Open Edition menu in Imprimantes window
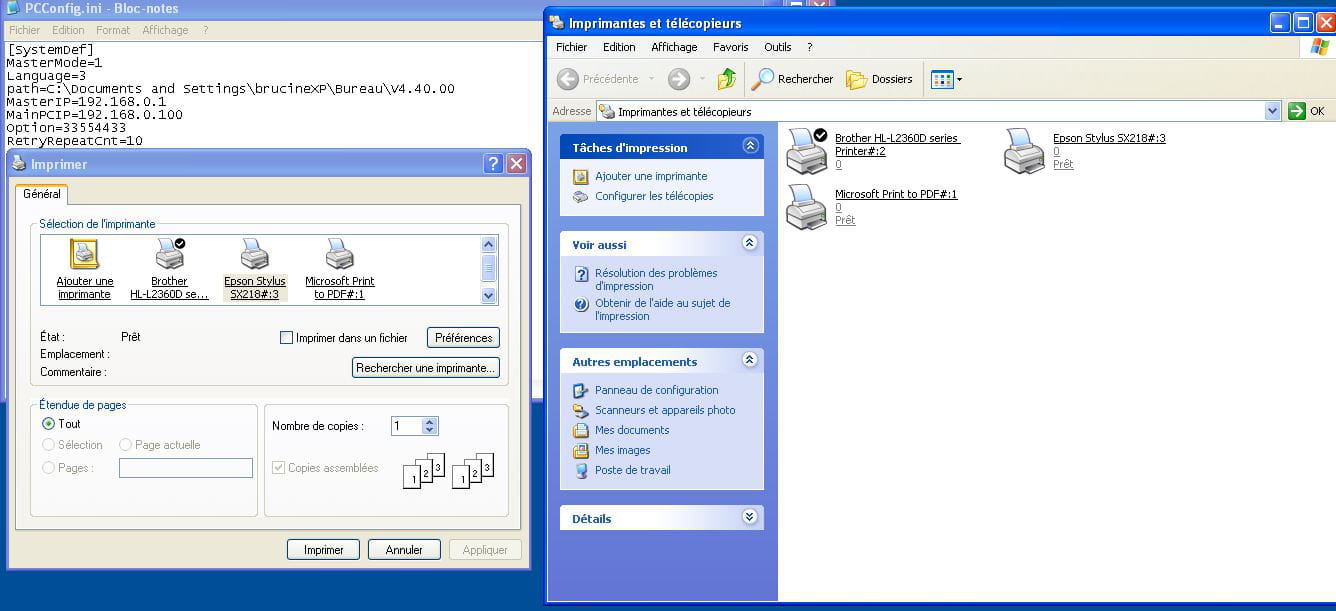The height and width of the screenshot is (611, 1336). pos(619,47)
